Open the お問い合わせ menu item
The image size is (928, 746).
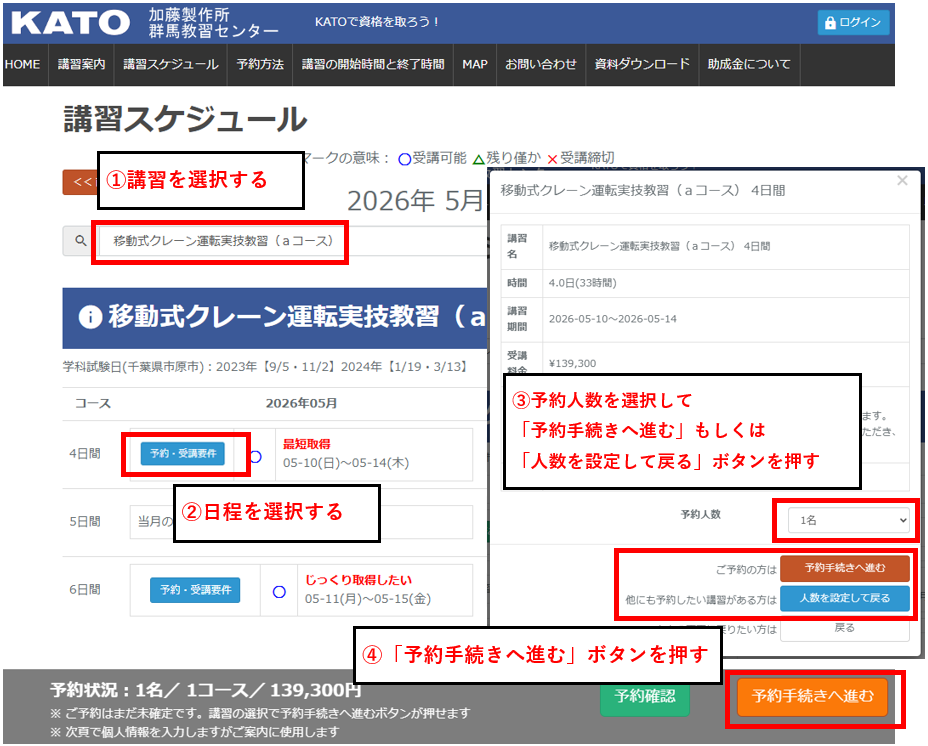[540, 64]
